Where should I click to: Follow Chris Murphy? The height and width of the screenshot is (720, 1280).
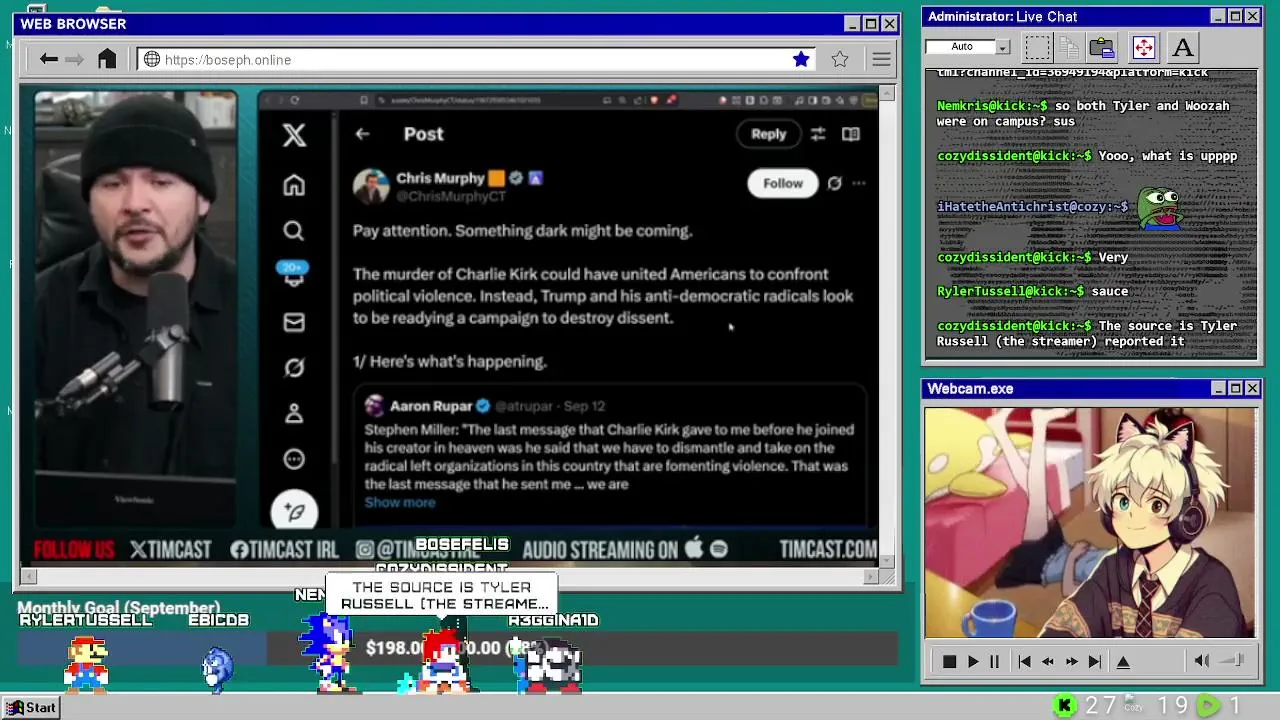pos(783,183)
